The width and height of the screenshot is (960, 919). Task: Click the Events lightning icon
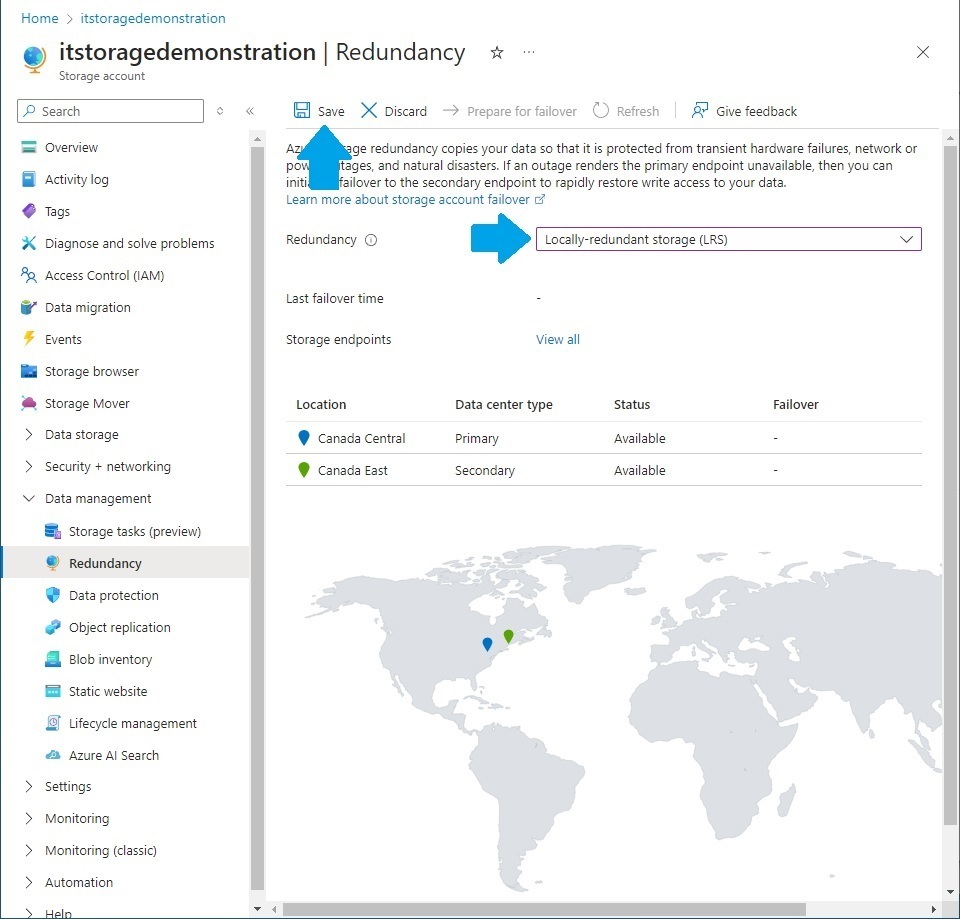point(29,339)
